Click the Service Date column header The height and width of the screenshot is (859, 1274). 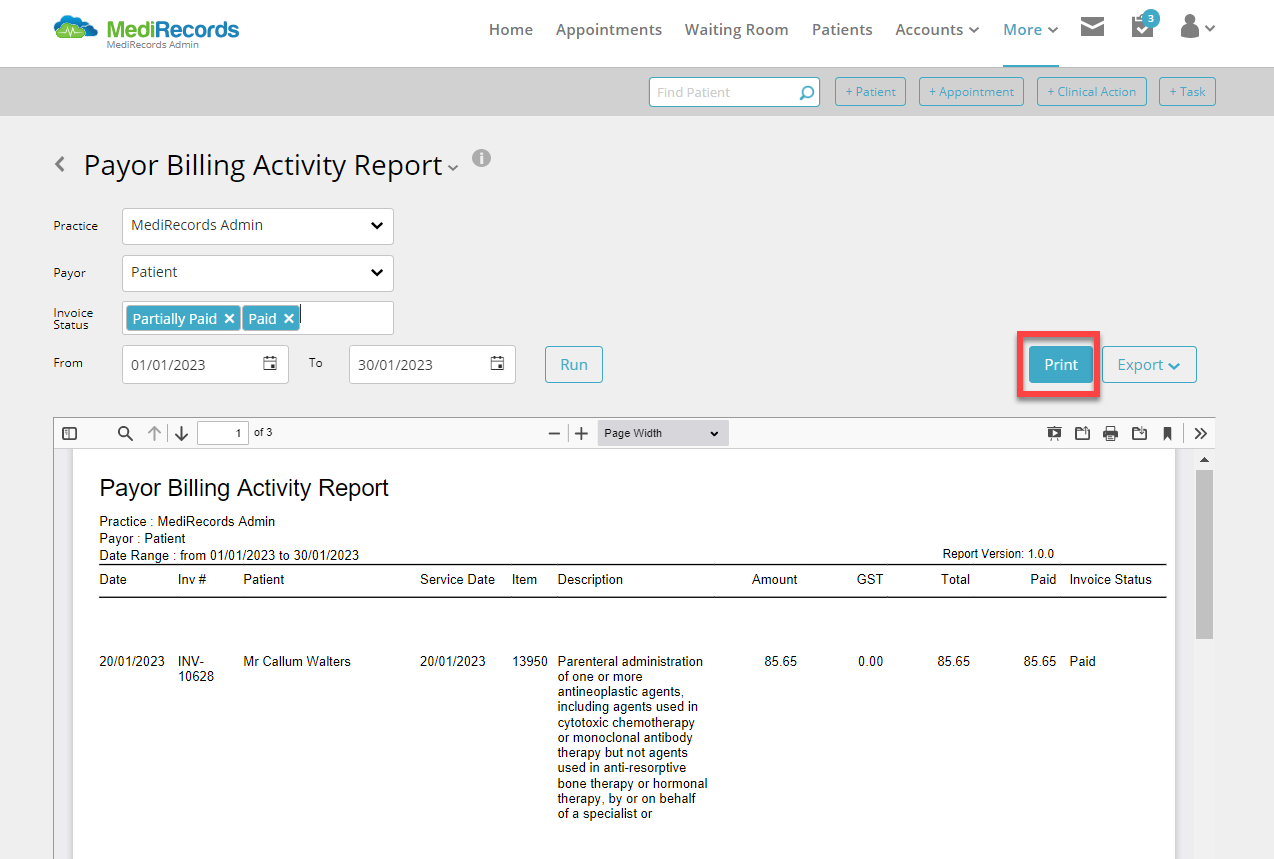[457, 579]
